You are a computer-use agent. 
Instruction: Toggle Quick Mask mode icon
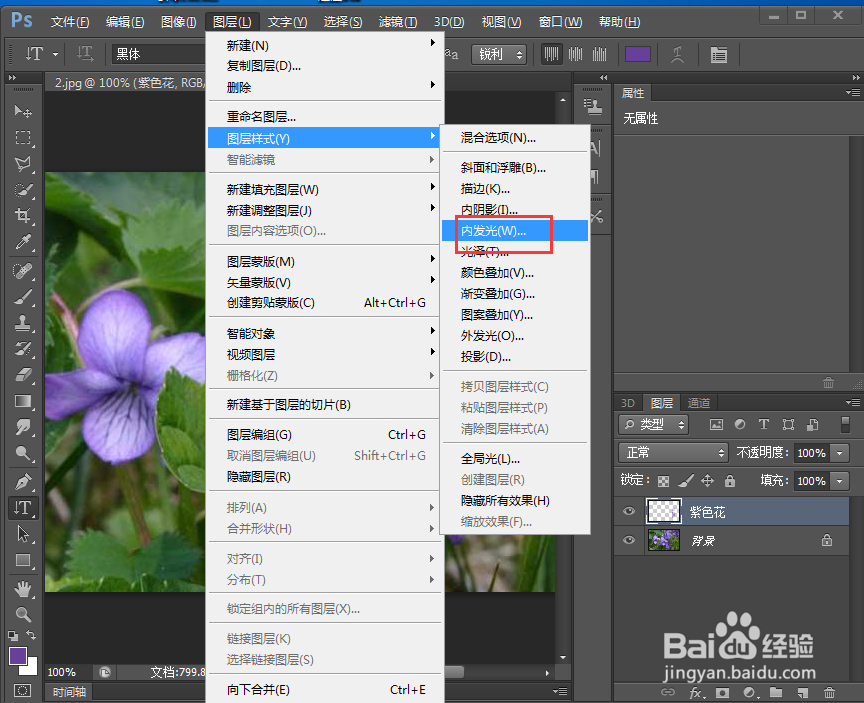(x=23, y=690)
